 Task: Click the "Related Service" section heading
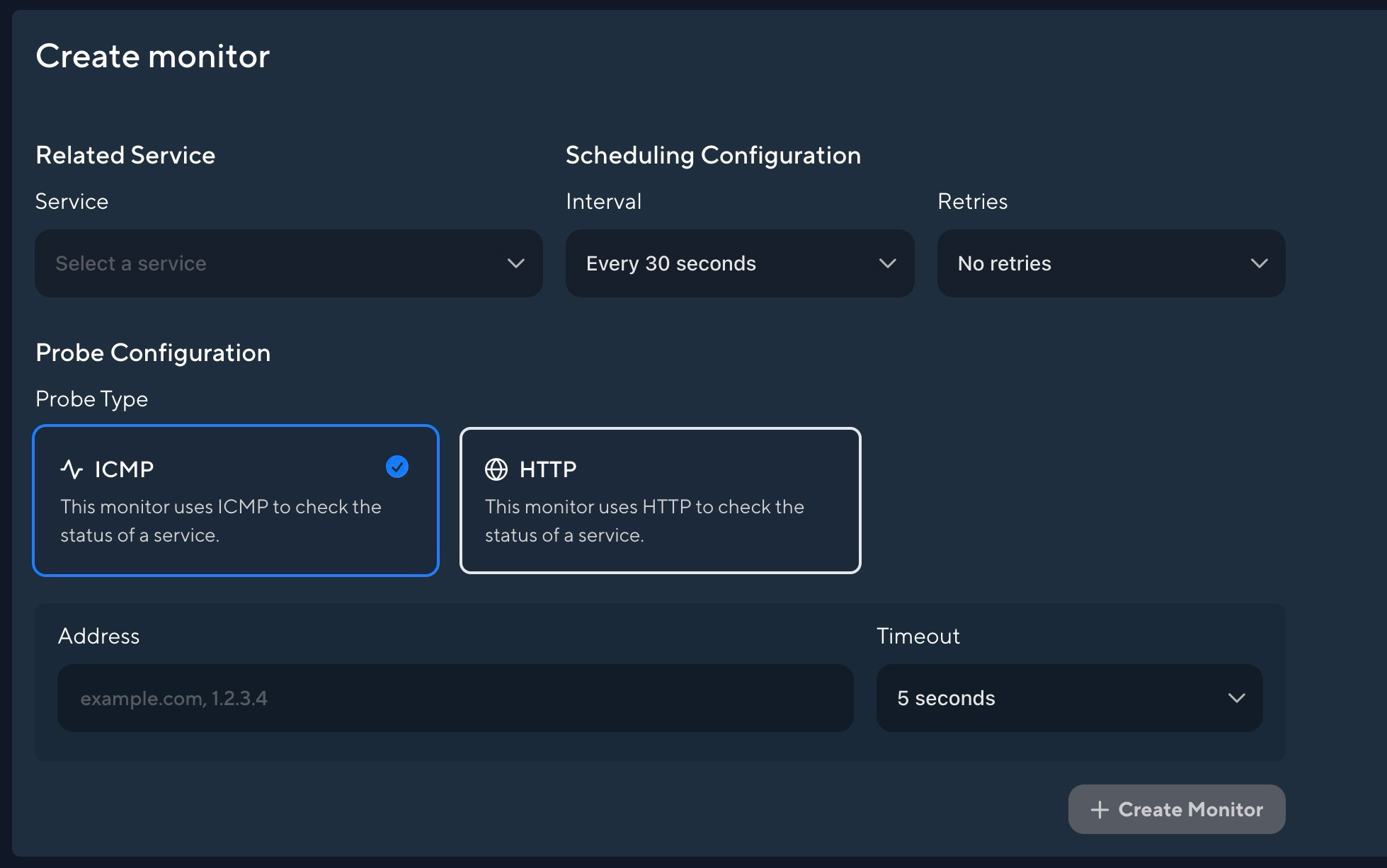click(125, 155)
